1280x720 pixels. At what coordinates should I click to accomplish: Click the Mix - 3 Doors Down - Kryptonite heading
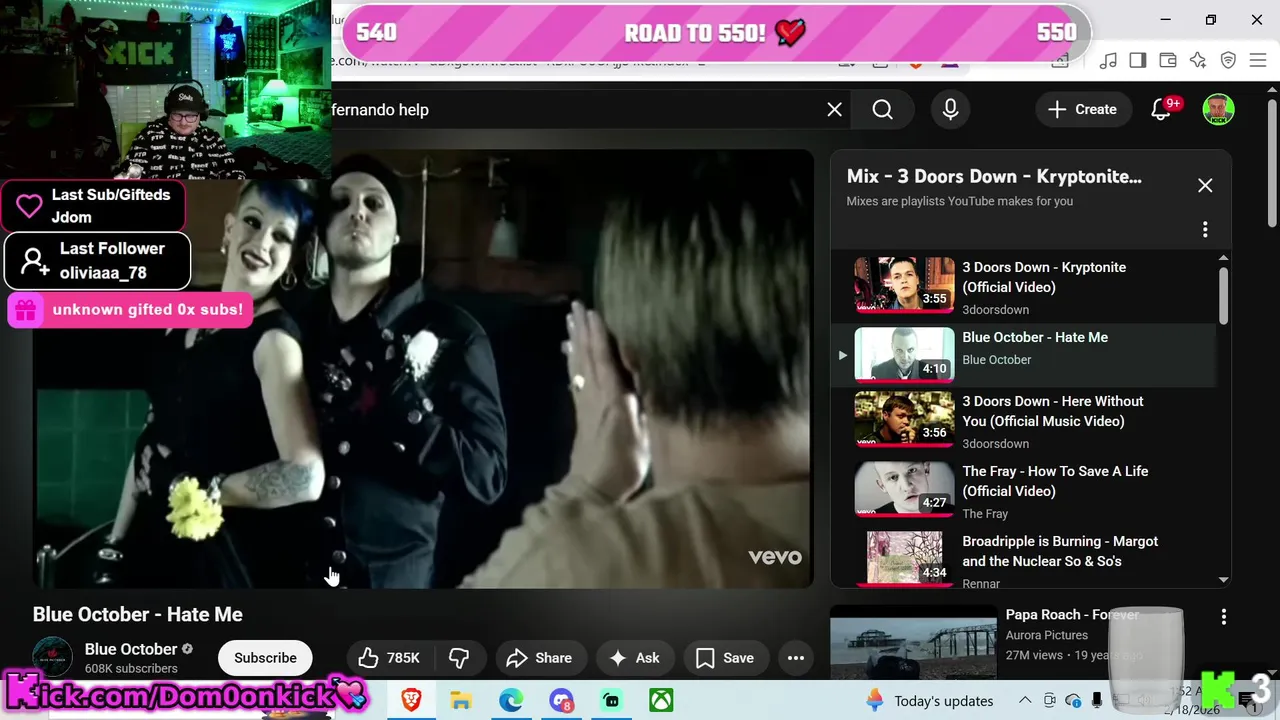994,177
